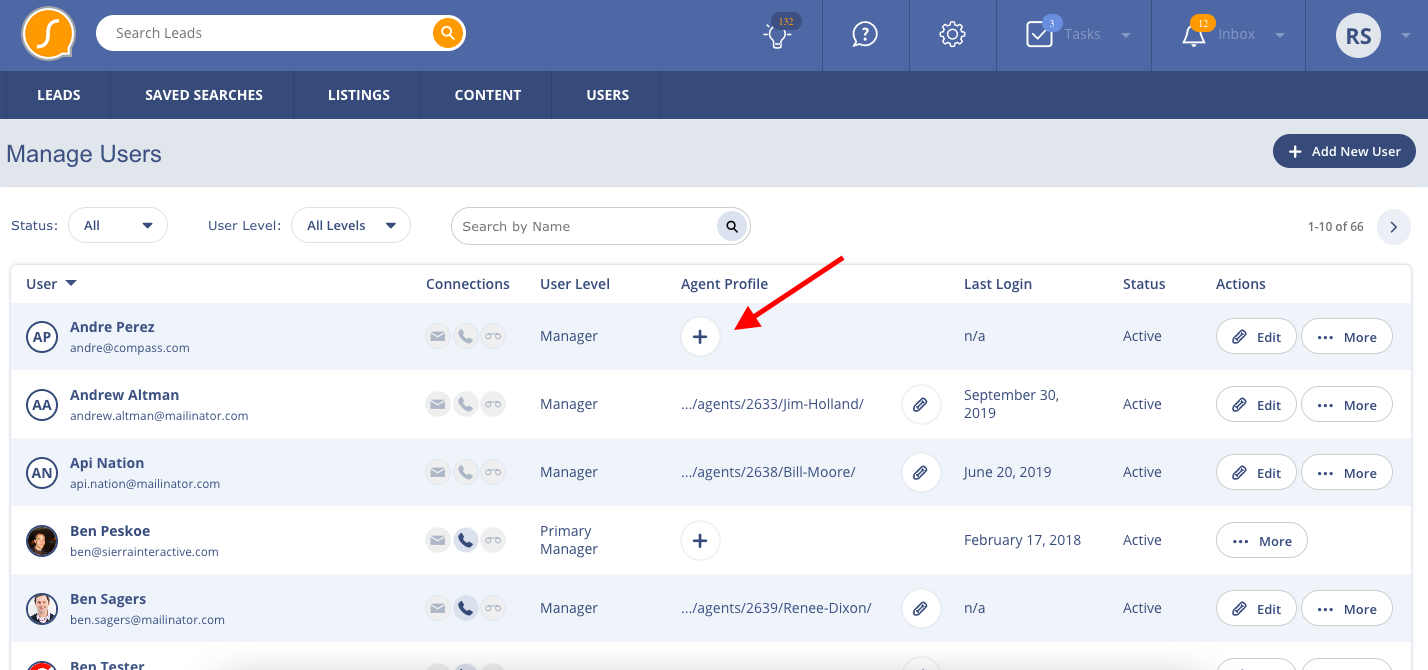
Task: Click the Andrew Altman user name
Action: pyautogui.click(x=124, y=395)
